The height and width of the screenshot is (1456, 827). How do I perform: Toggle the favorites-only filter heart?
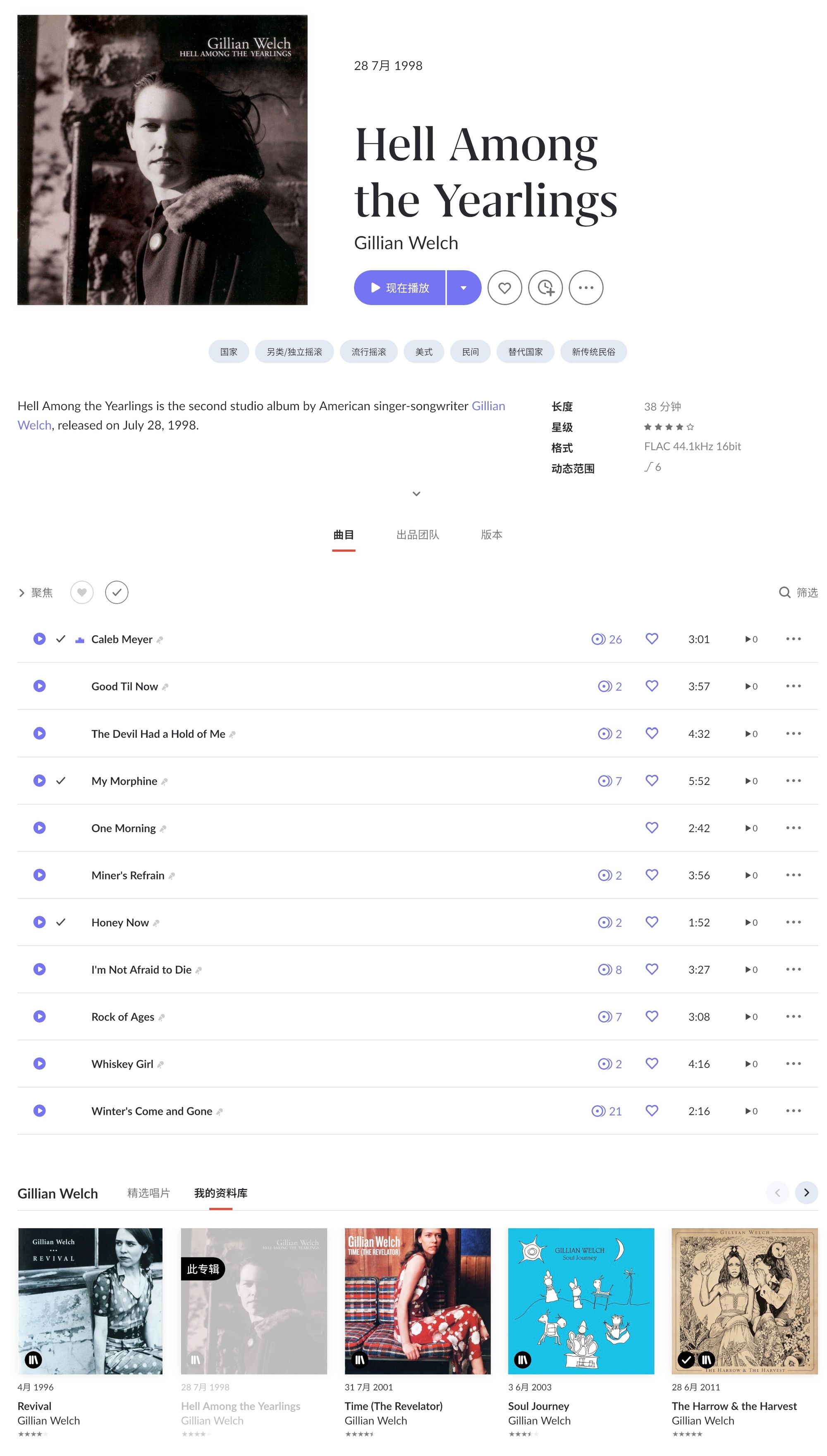(x=82, y=592)
